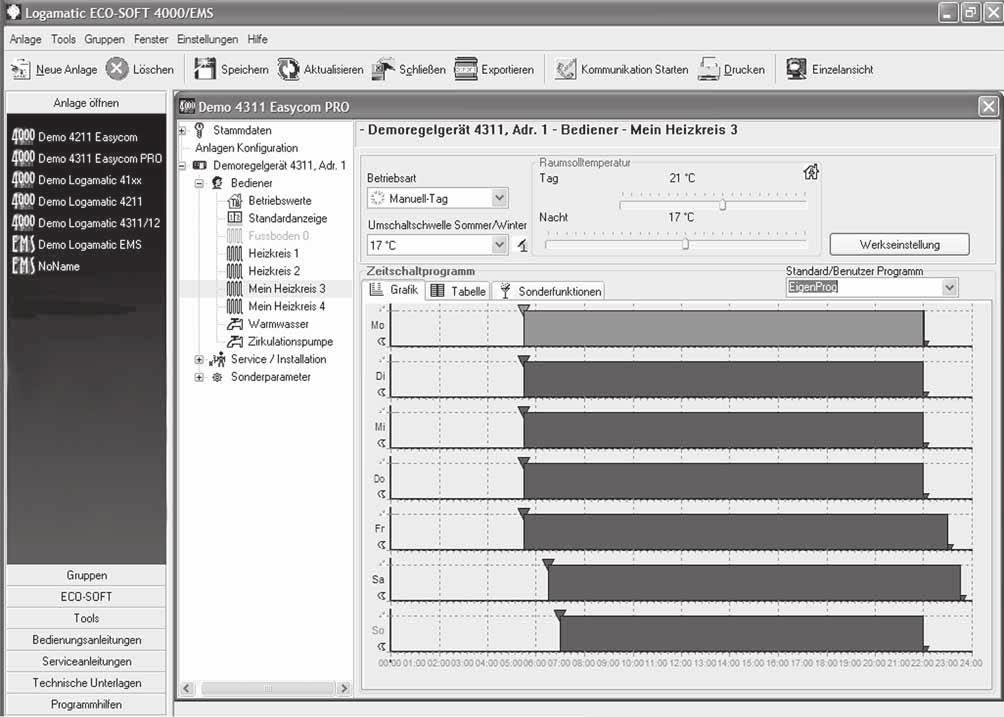
Task: Collapse Demoregelgerät 4311, Adr. 1 node
Action: [x=182, y=166]
